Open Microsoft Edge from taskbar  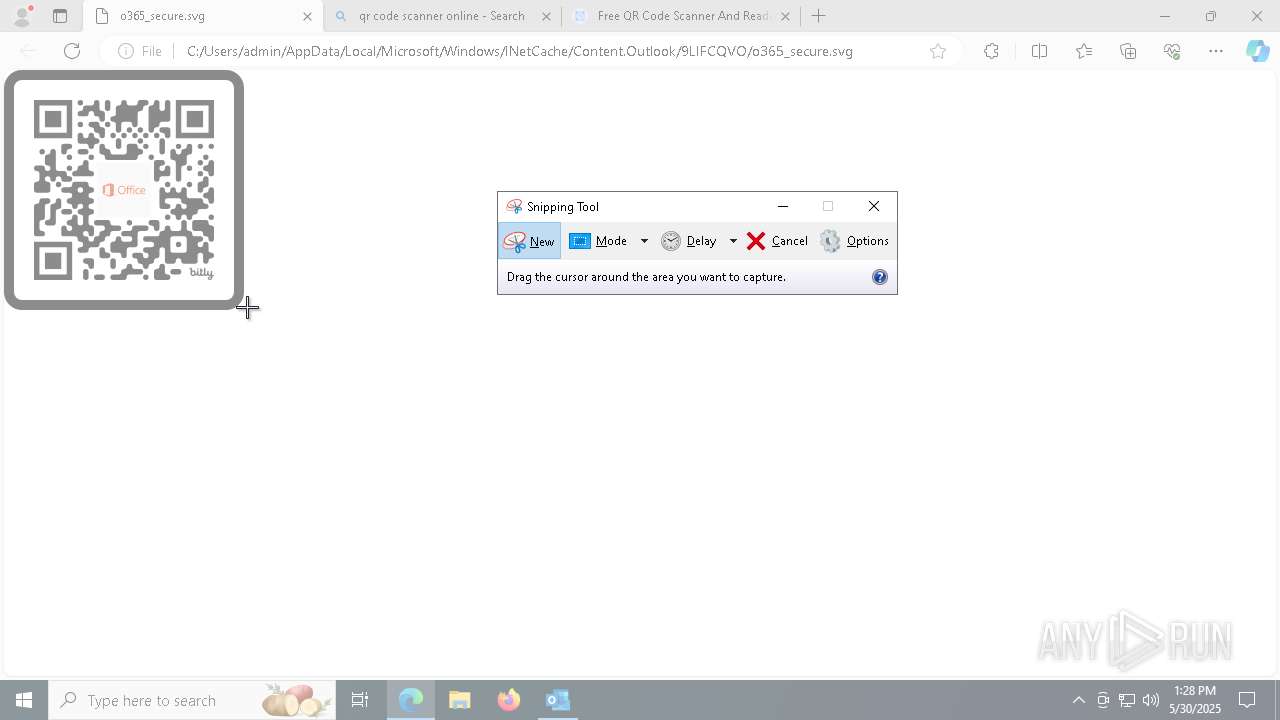click(x=411, y=700)
